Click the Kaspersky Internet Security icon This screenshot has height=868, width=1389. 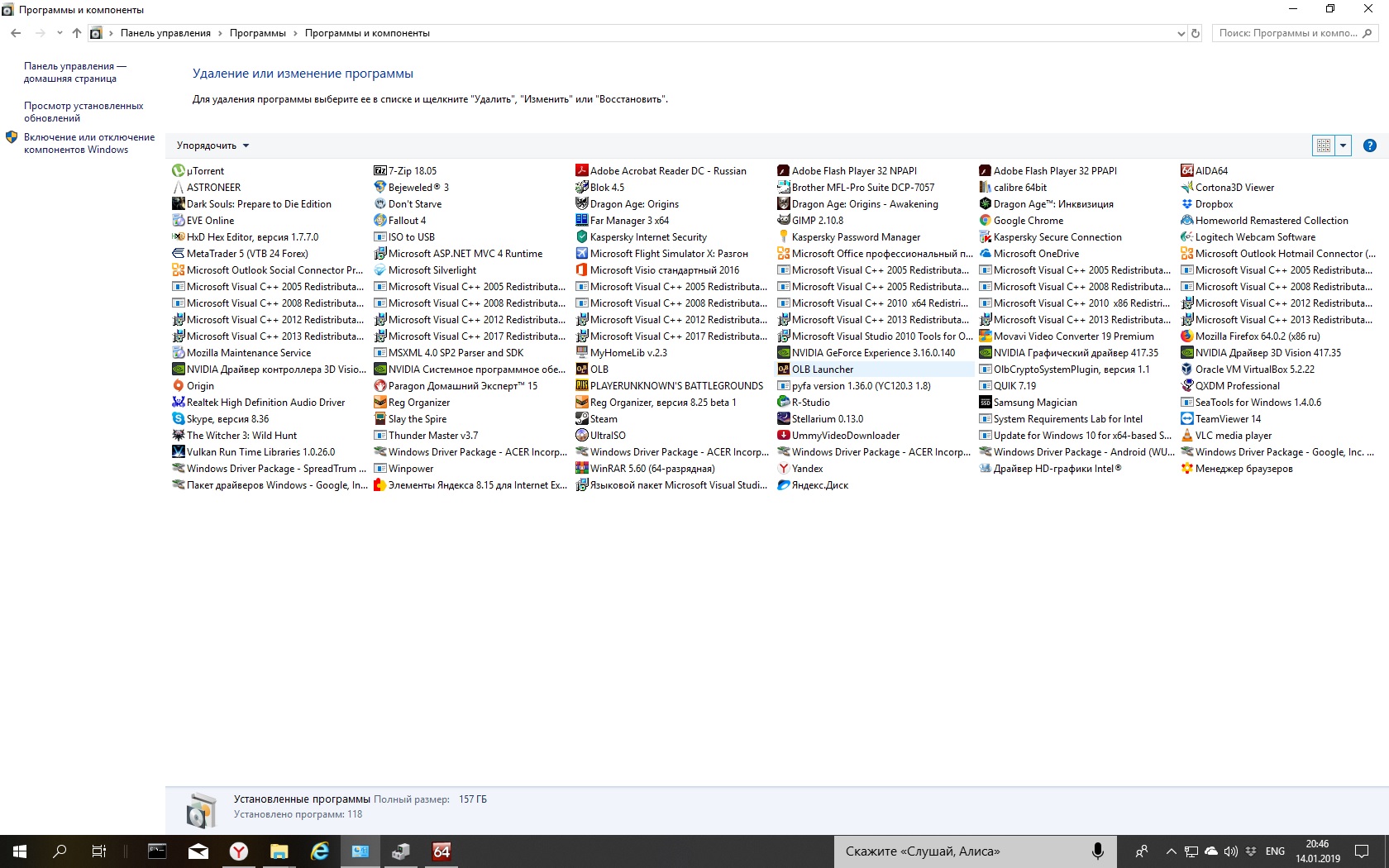click(582, 237)
